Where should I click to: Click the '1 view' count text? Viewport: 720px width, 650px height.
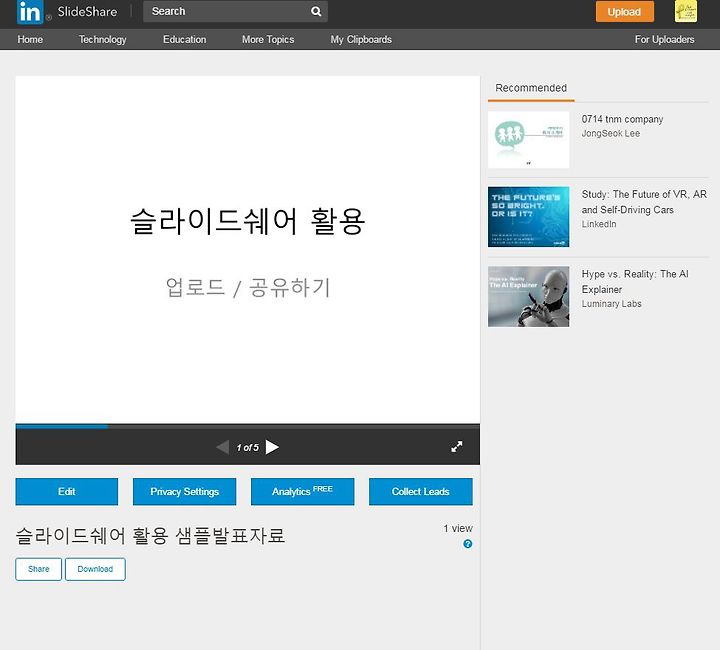click(458, 529)
